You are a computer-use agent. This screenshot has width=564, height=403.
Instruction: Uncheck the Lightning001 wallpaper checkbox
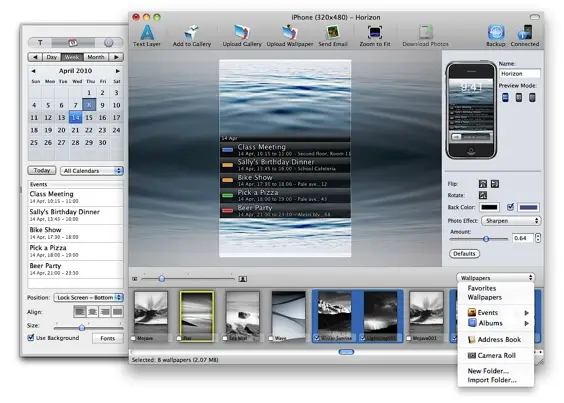[x=363, y=338]
